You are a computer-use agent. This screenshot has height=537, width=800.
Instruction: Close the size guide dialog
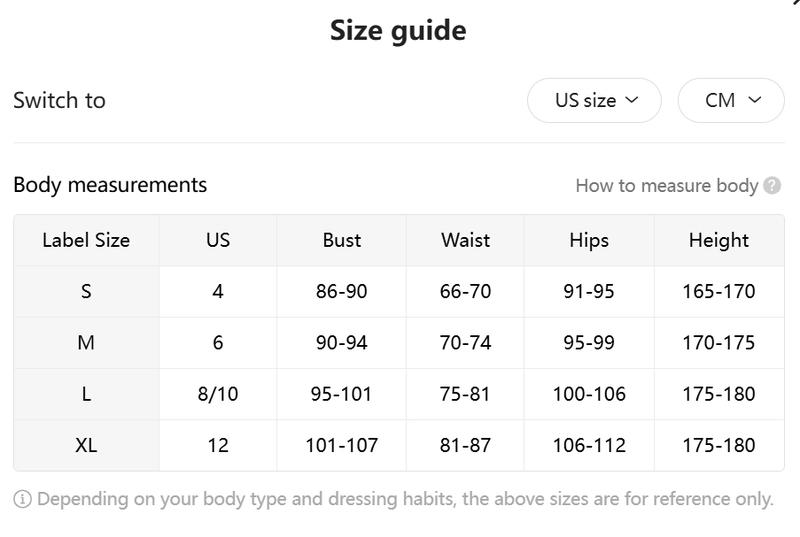[795, 3]
